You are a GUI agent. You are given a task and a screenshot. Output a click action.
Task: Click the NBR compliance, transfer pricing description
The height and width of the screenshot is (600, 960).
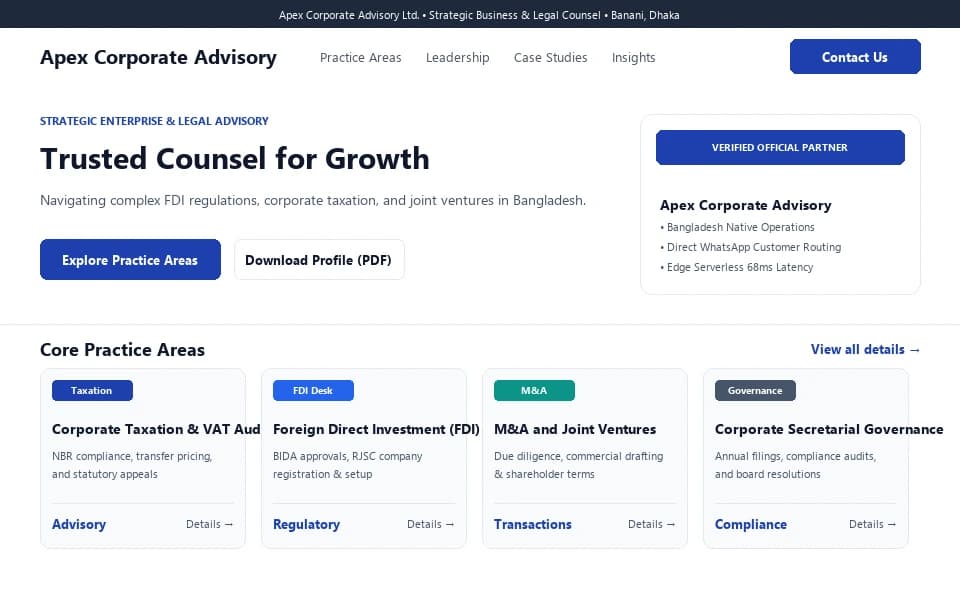(x=132, y=465)
